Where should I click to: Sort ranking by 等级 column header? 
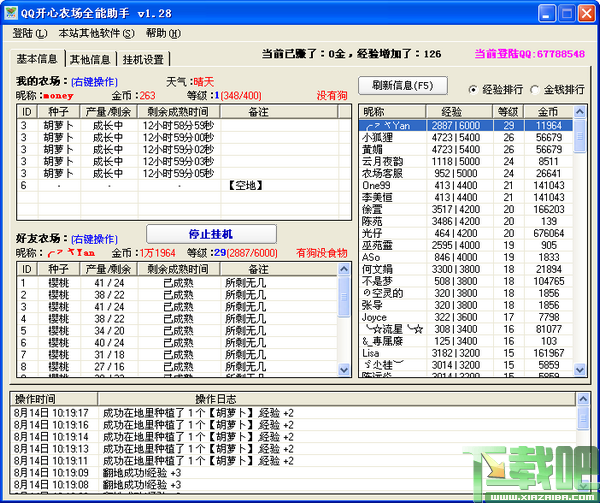click(x=508, y=112)
